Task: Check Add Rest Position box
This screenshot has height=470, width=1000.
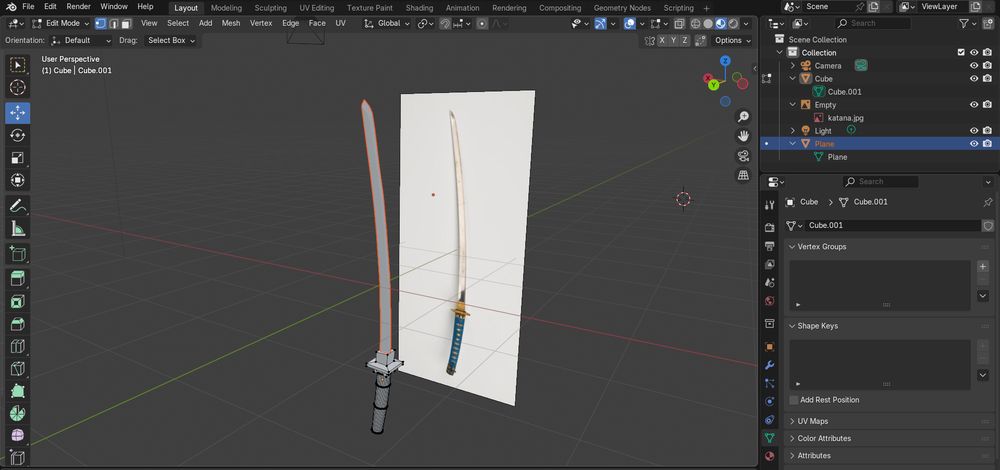Action: [x=794, y=400]
